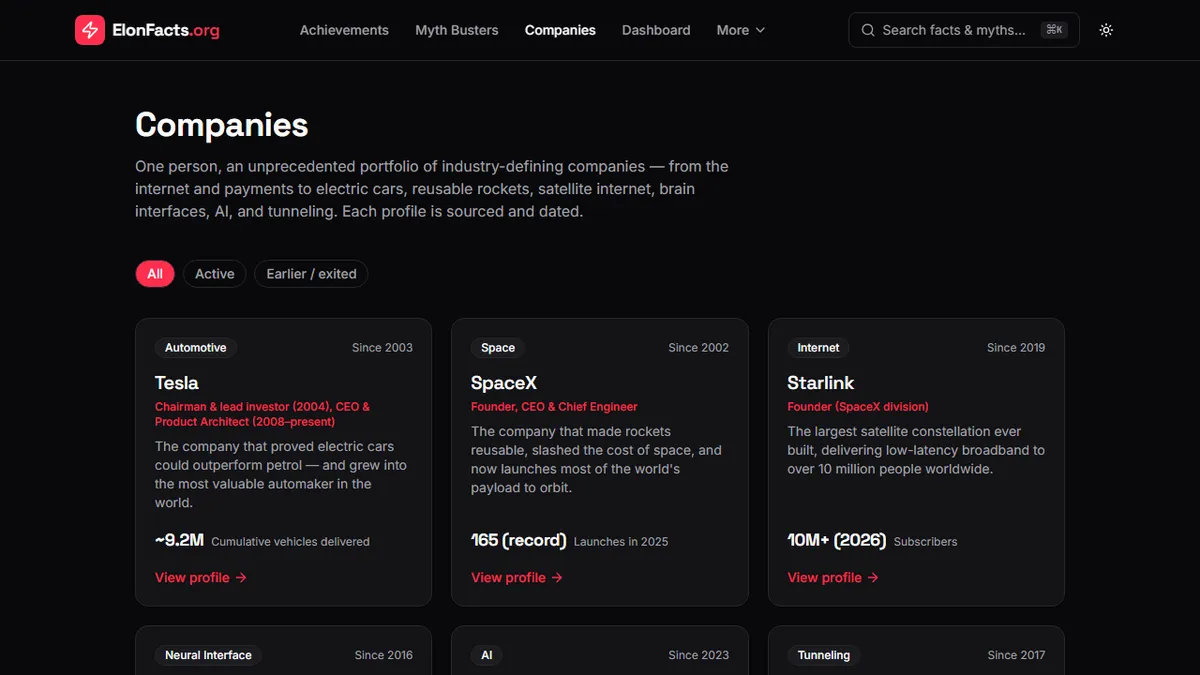Click the Automotive category tag
Screen dimensions: 1200x675
coord(196,348)
